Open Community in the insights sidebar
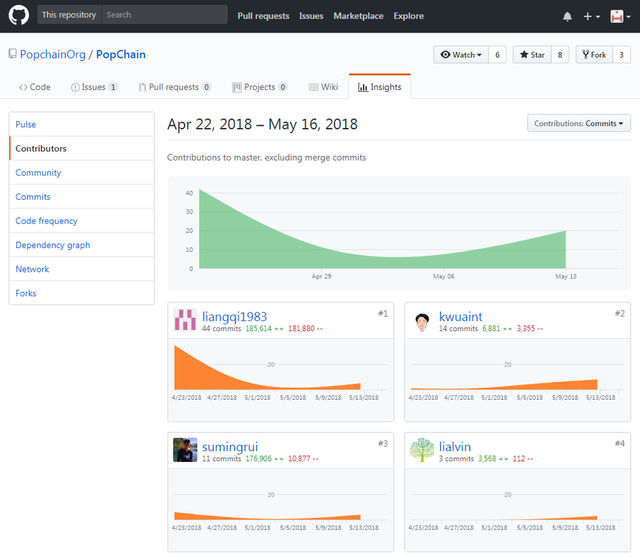This screenshot has width=640, height=557. pyautogui.click(x=82, y=173)
